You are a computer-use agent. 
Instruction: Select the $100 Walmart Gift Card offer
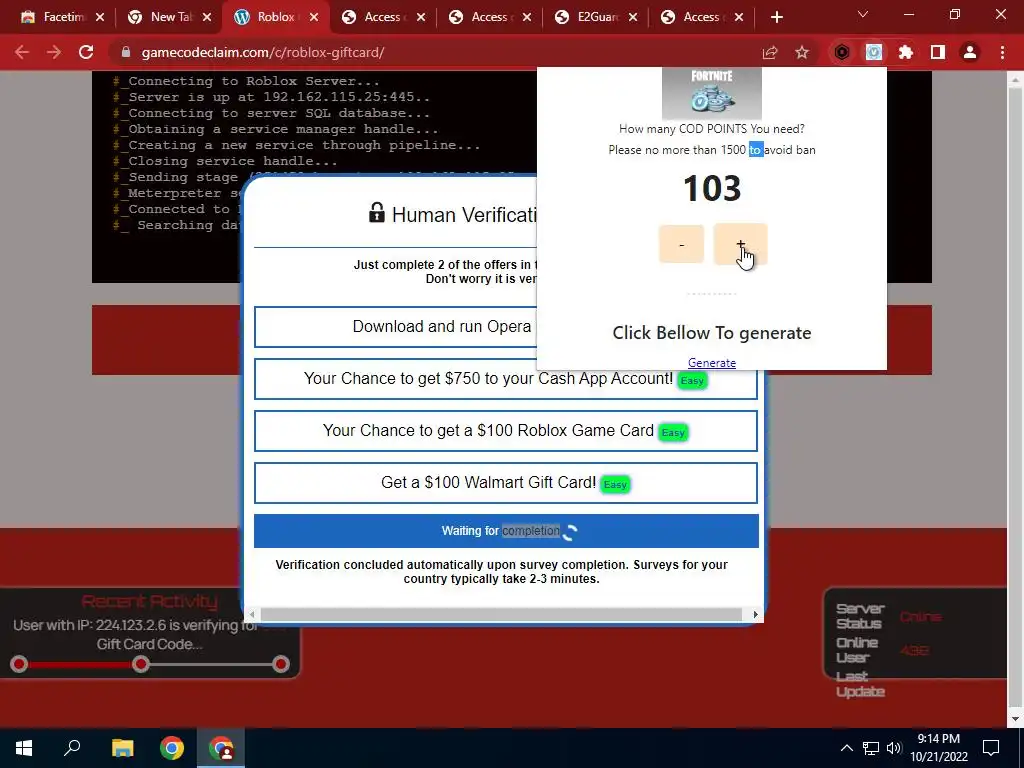[505, 483]
